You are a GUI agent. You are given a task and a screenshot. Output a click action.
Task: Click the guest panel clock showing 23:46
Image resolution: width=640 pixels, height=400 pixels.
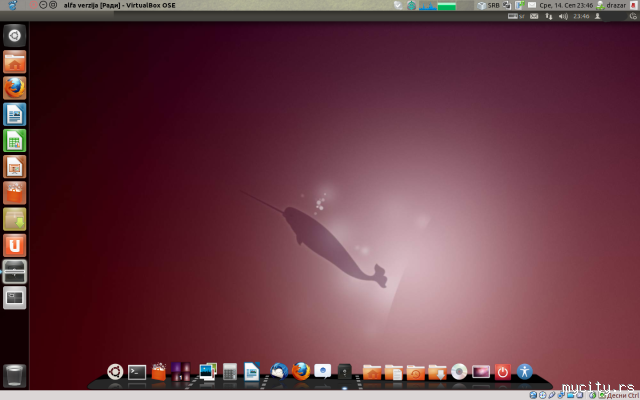click(x=581, y=16)
